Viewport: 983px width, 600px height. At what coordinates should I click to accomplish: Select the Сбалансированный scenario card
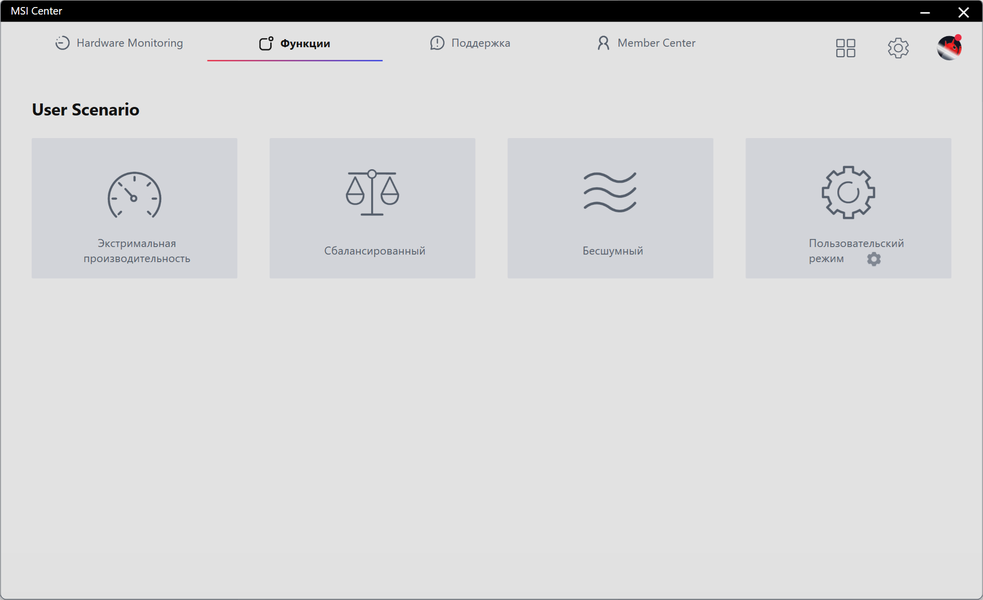(x=372, y=208)
